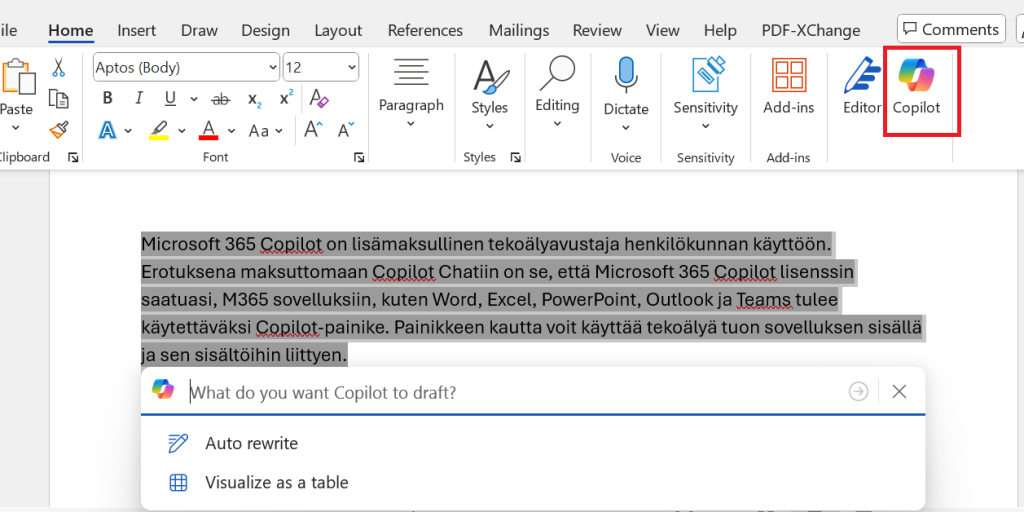Viewport: 1024px width, 512px height.
Task: Open the References tab
Action: [425, 31]
